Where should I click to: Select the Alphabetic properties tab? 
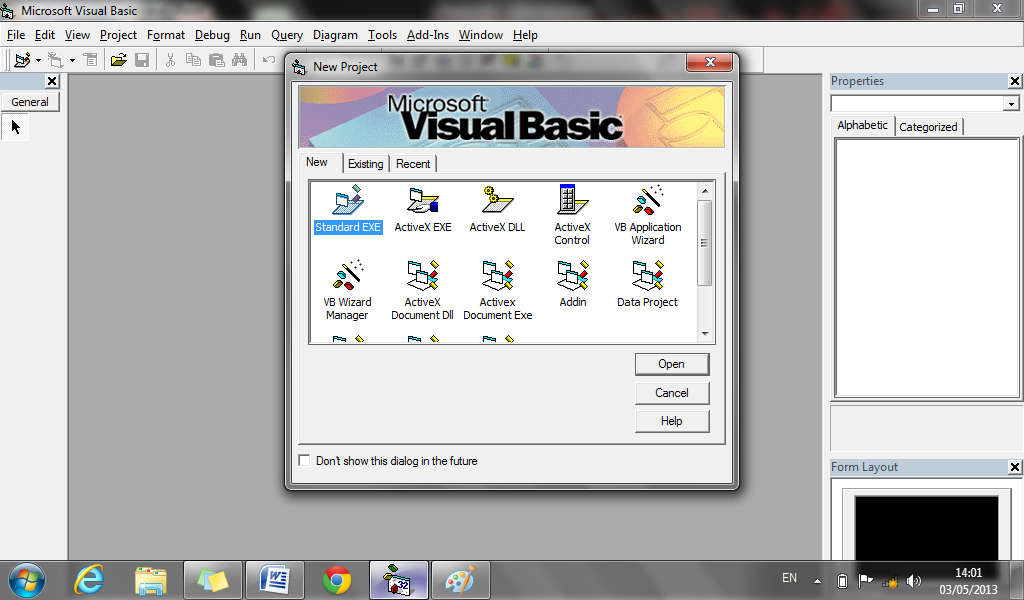pyautogui.click(x=862, y=125)
